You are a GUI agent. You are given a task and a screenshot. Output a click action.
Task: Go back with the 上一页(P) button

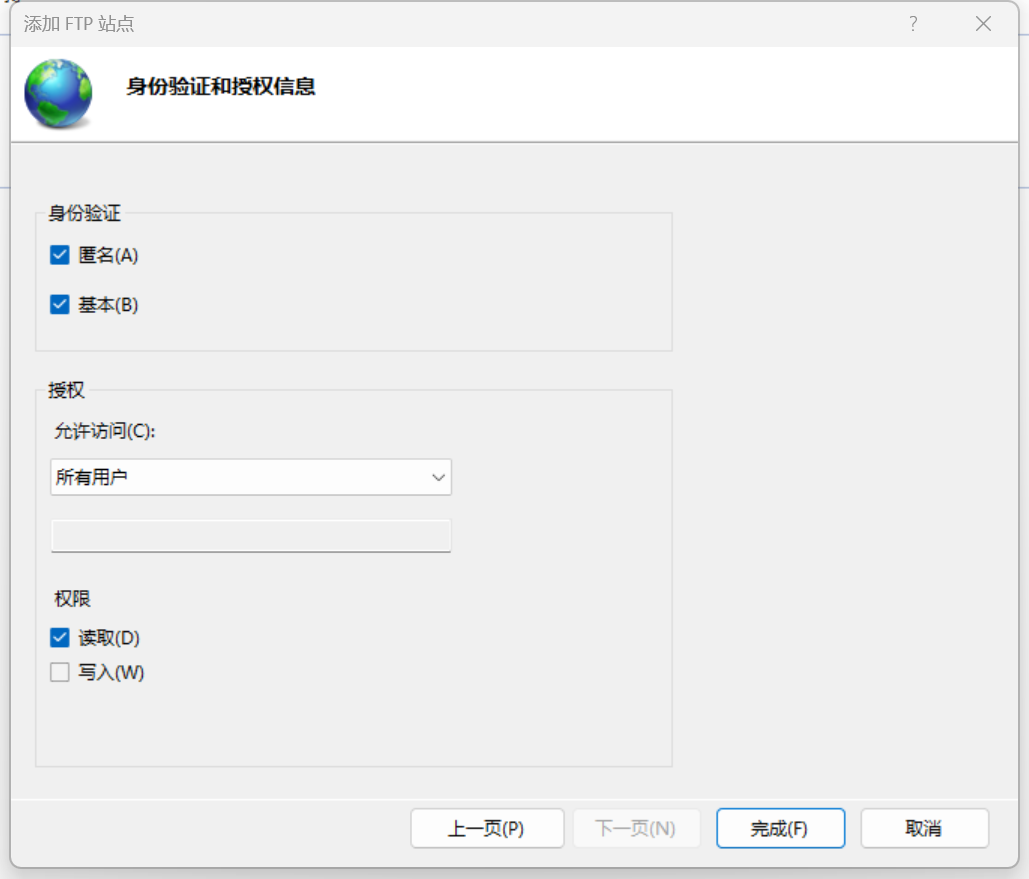click(x=487, y=828)
